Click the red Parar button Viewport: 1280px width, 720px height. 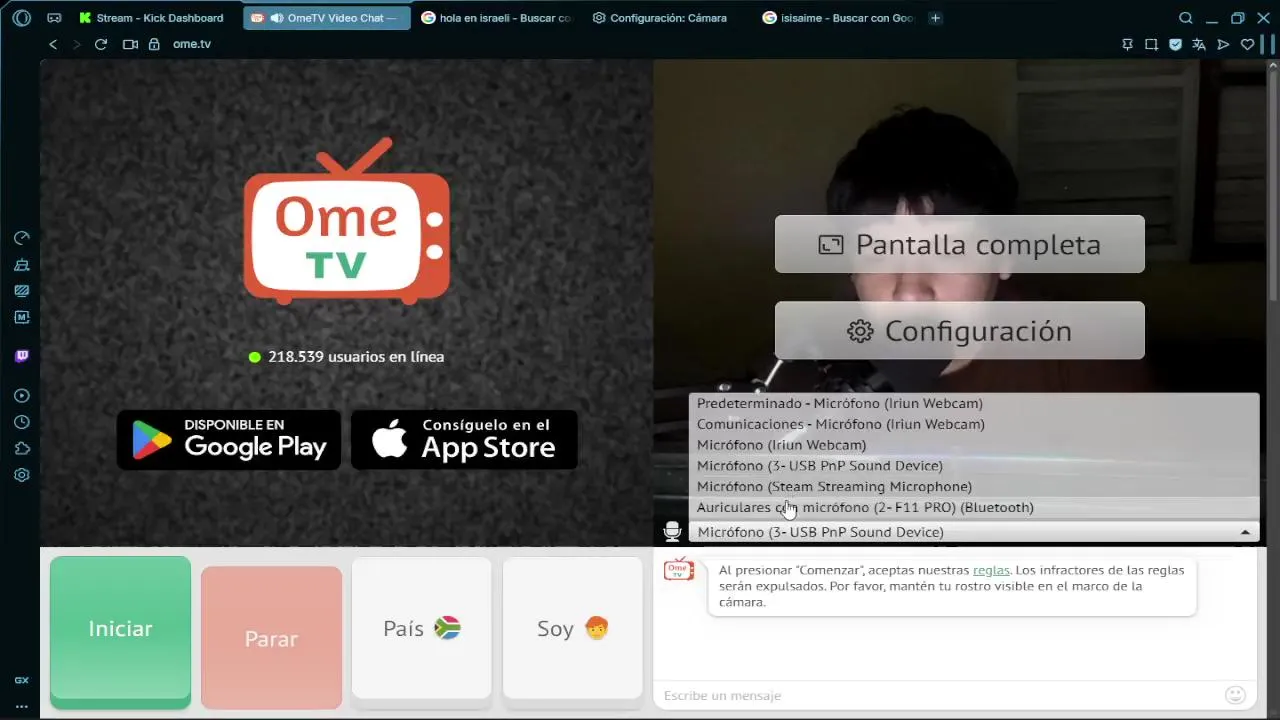pyautogui.click(x=271, y=638)
